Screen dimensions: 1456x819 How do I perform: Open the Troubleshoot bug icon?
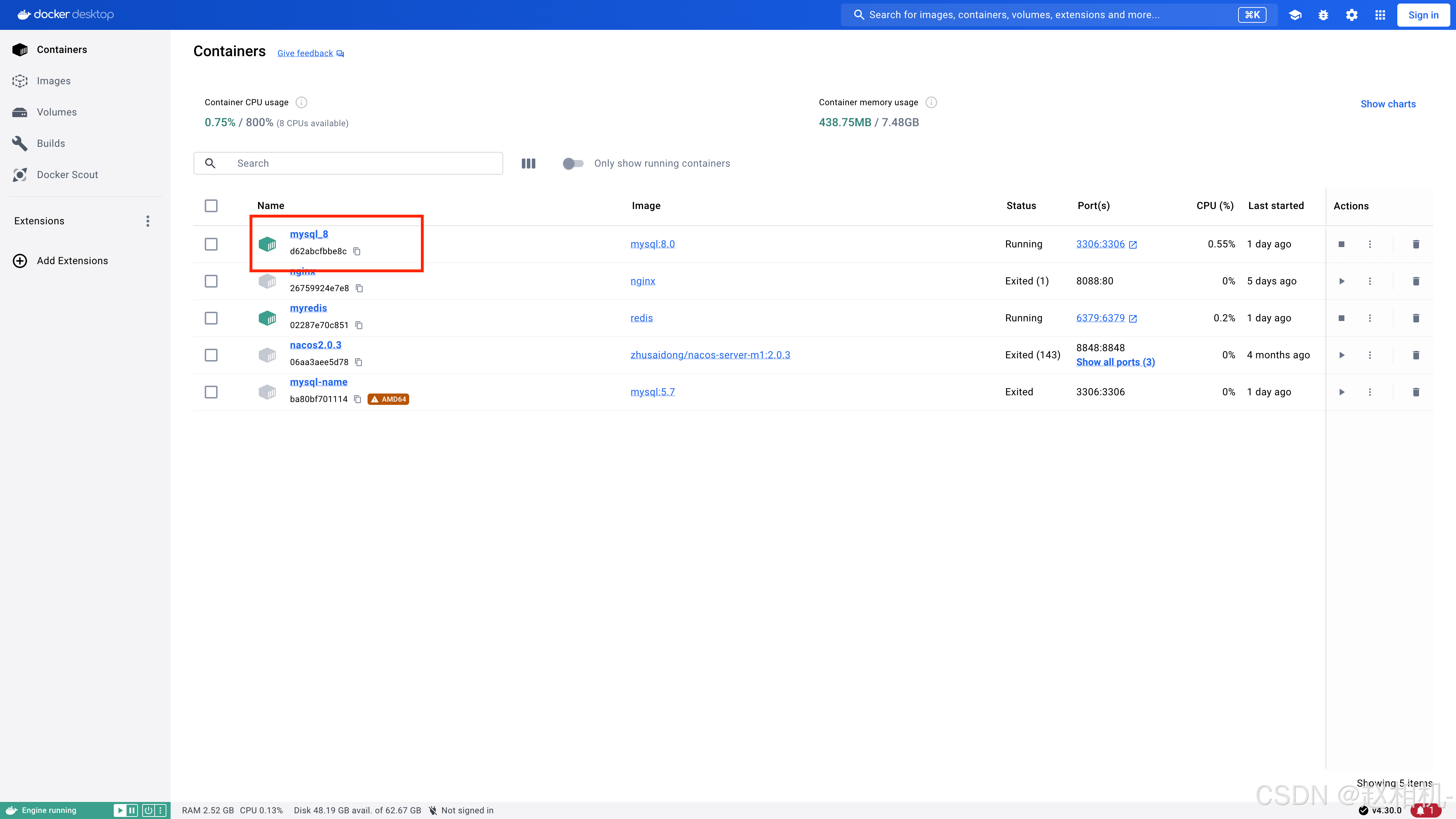pyautogui.click(x=1323, y=15)
